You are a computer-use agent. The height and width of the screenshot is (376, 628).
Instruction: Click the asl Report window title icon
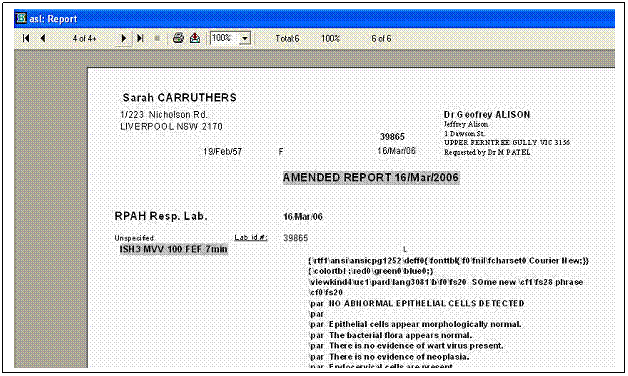click(x=21, y=18)
